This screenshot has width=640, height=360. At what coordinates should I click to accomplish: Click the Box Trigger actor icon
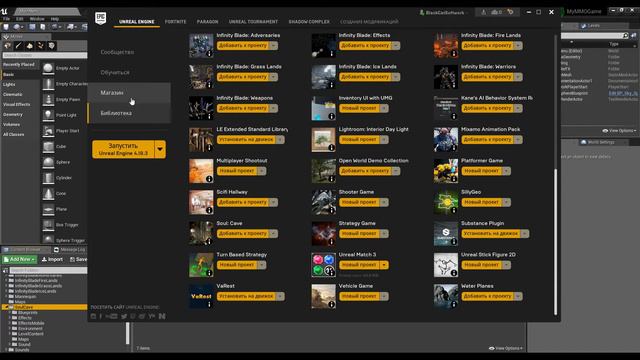(x=48, y=224)
